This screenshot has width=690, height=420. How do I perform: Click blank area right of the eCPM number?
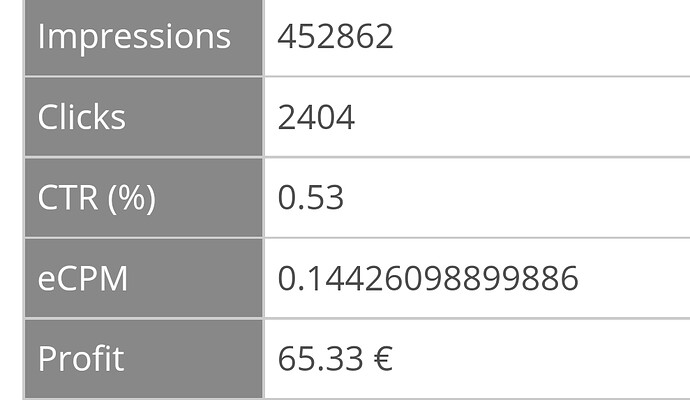635,278
